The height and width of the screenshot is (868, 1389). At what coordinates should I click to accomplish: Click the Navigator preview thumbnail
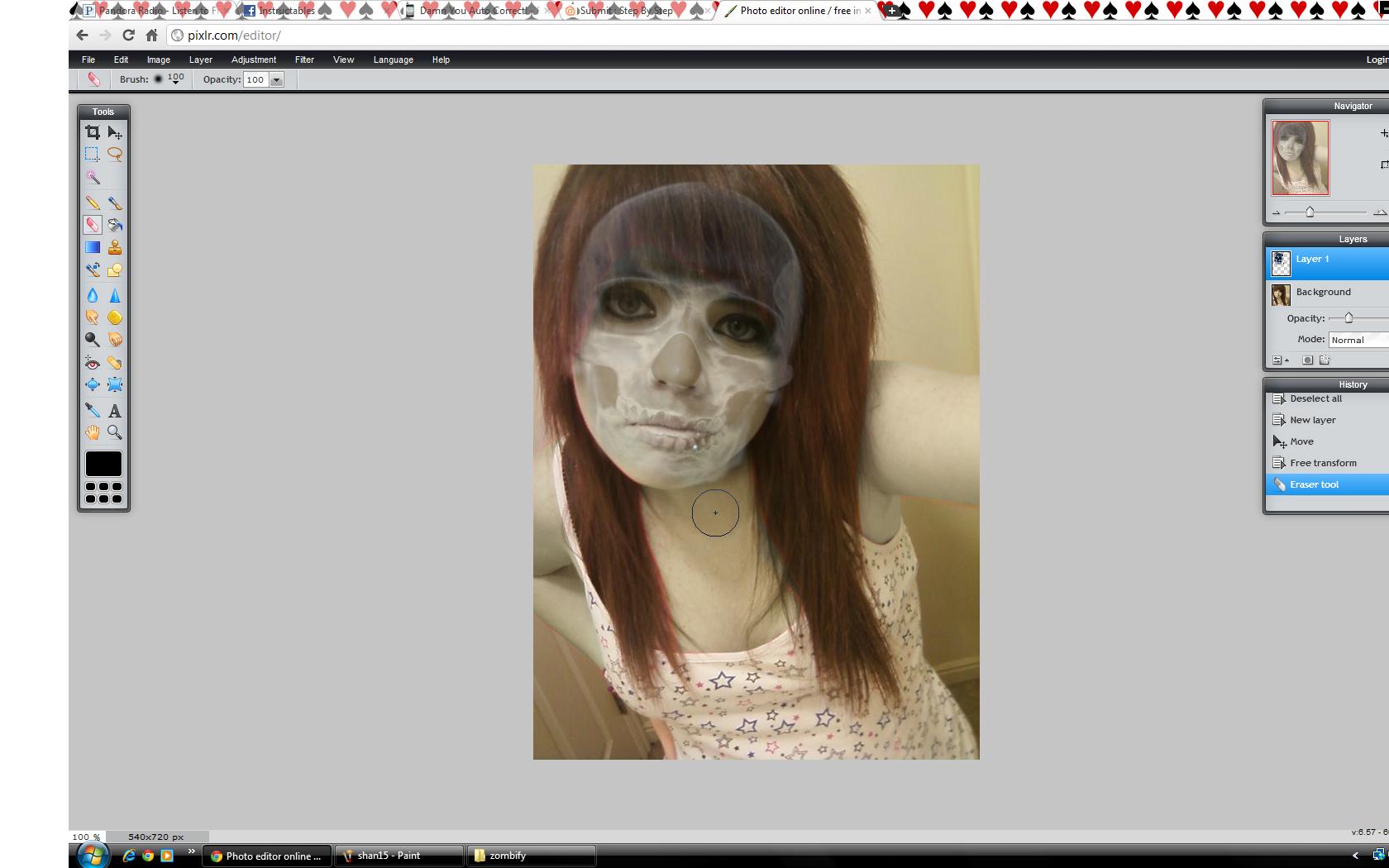pos(1301,158)
